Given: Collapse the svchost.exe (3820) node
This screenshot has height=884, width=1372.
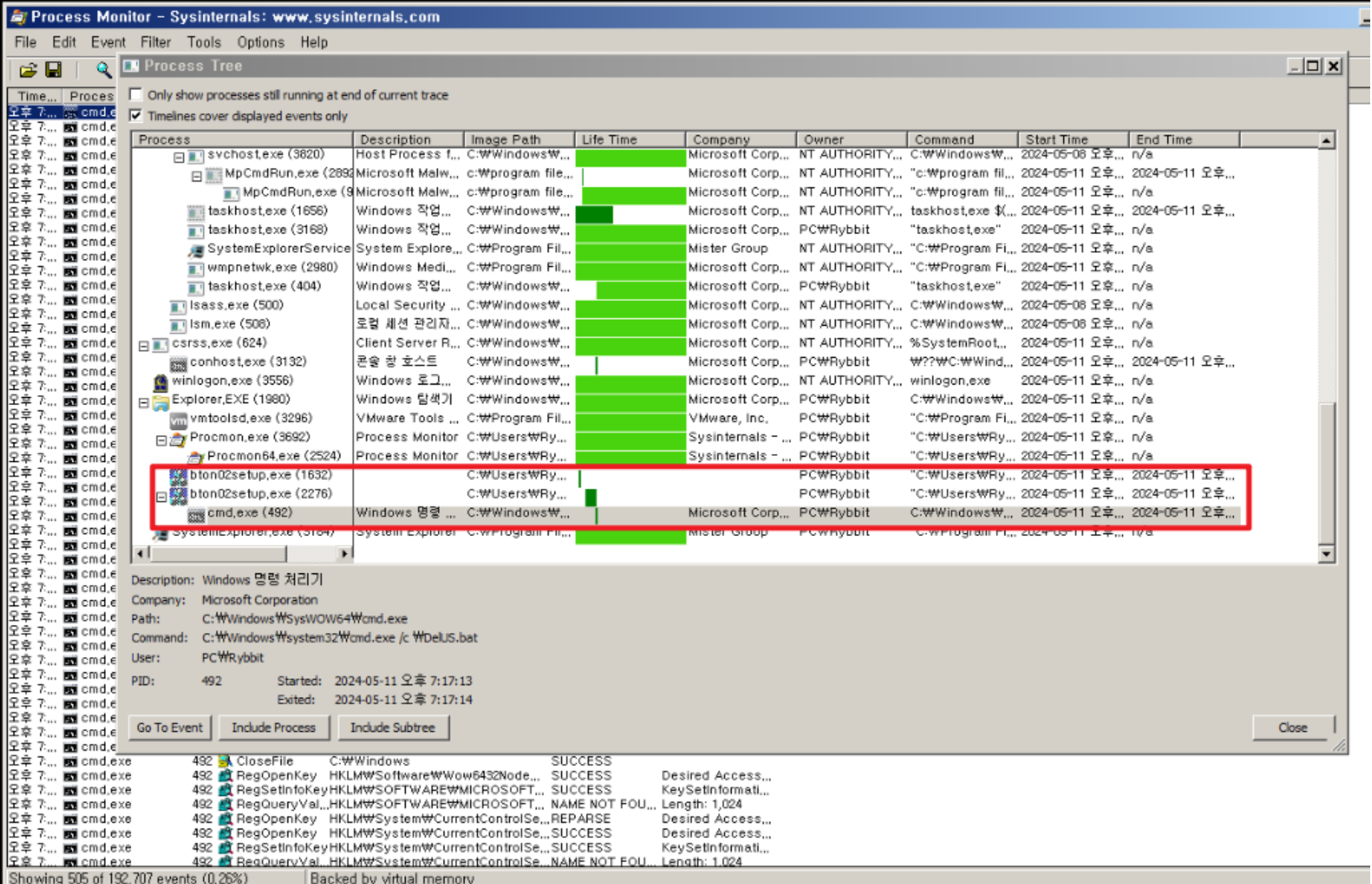Looking at the screenshot, I should tap(179, 158).
